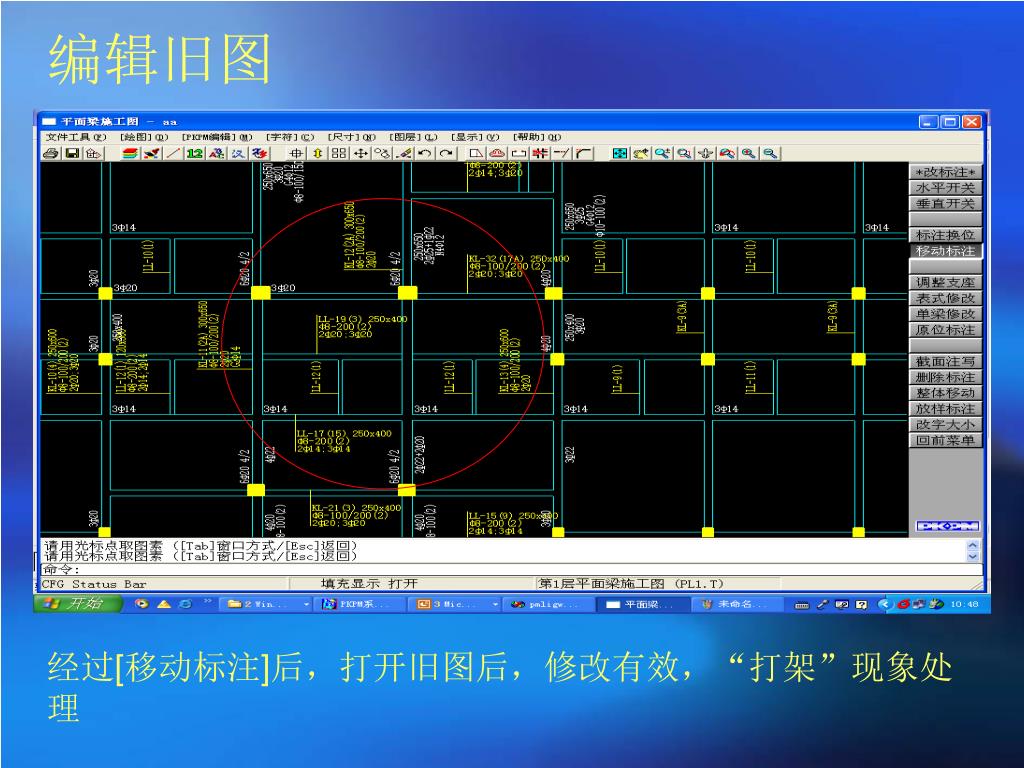Click the four-squares grid icon
Screen dimensions: 1024x768
[338, 153]
